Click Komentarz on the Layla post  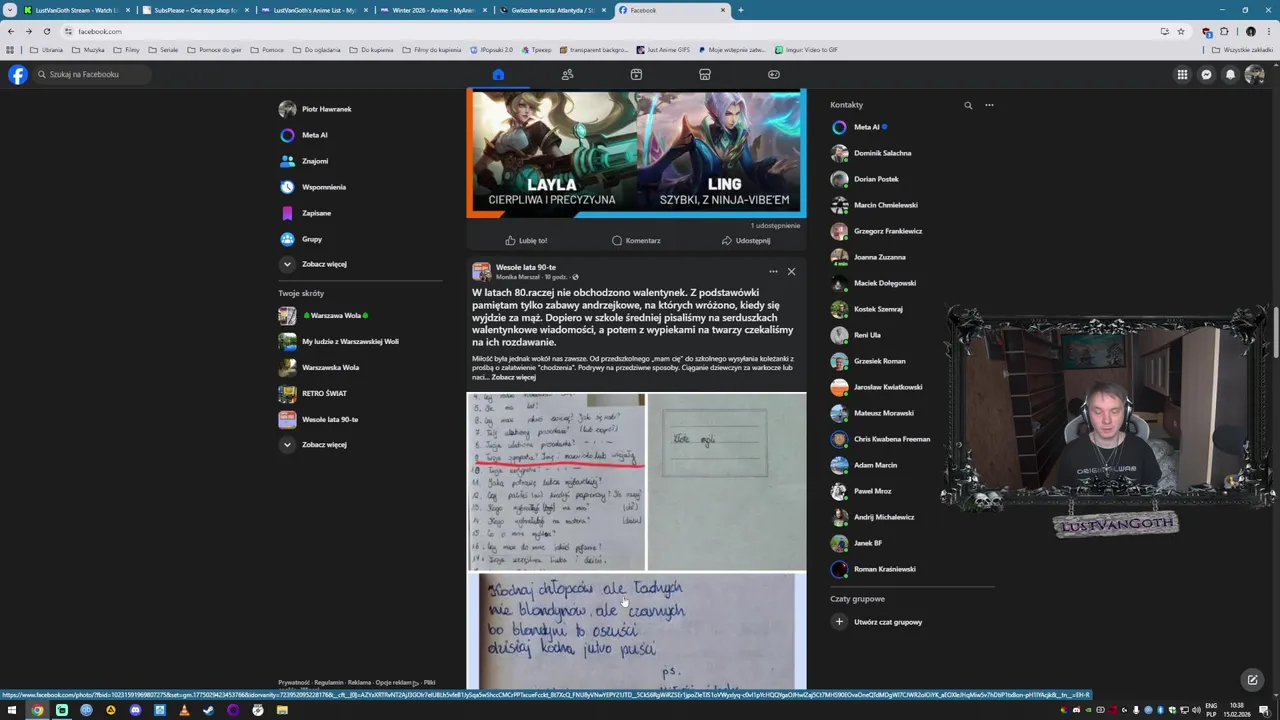pos(636,240)
